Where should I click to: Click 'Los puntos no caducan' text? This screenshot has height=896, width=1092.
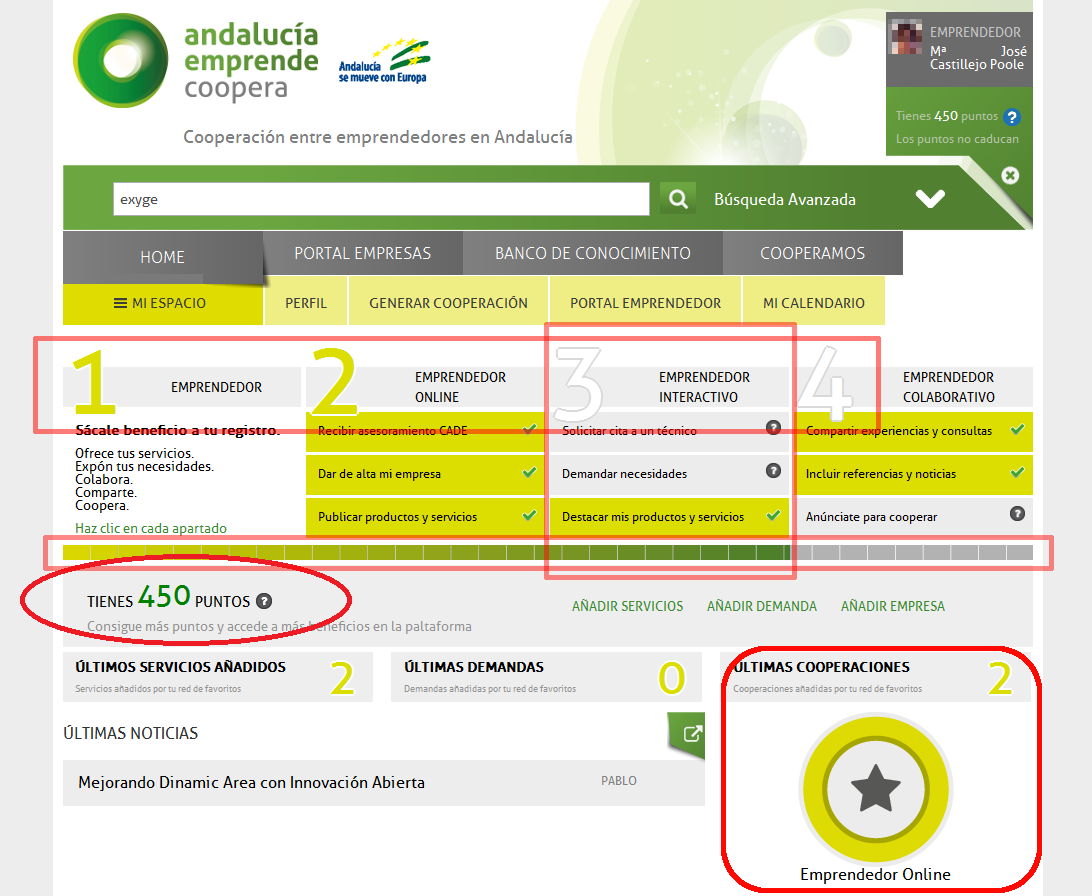point(957,139)
